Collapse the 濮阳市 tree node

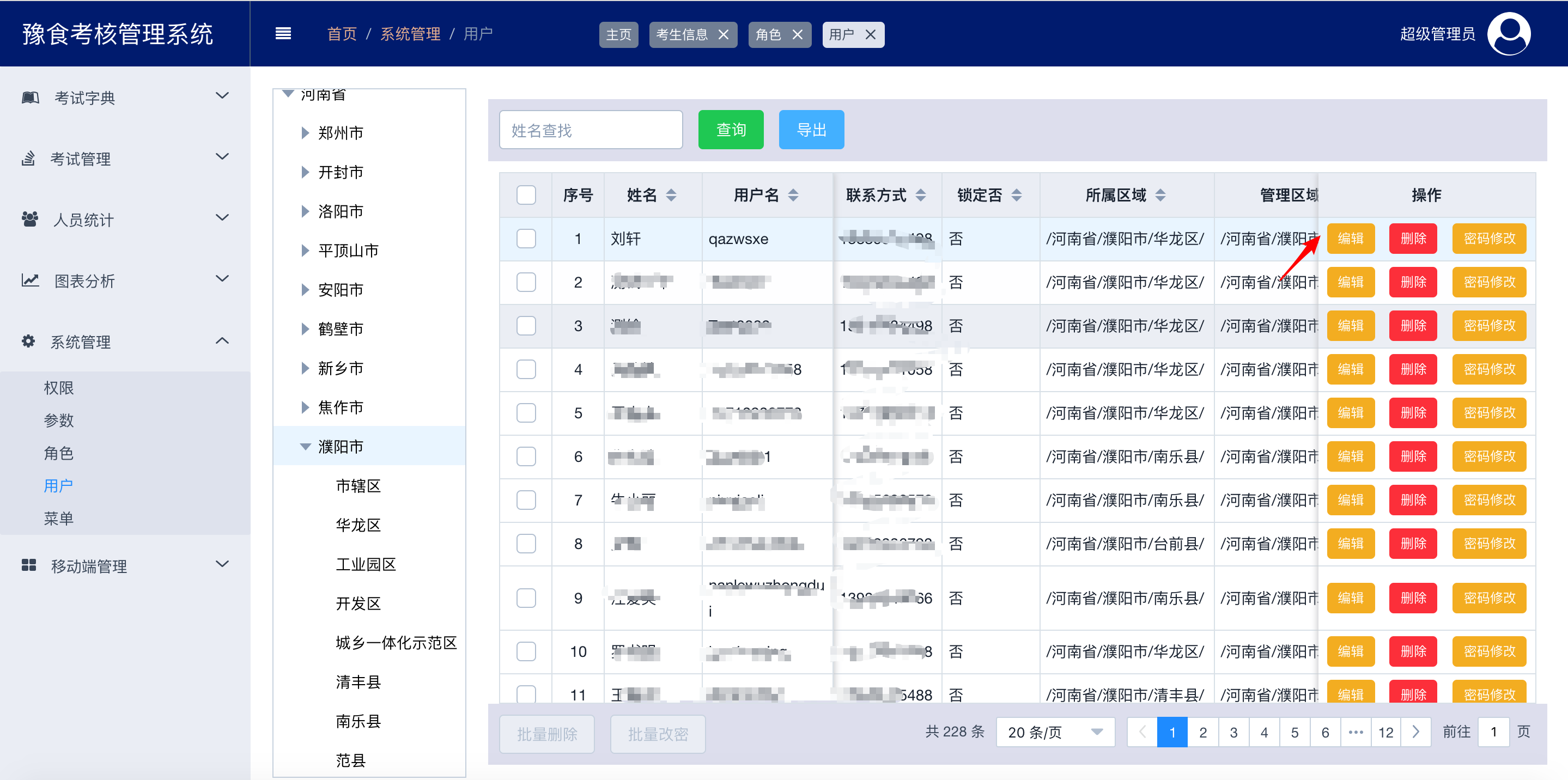point(306,447)
